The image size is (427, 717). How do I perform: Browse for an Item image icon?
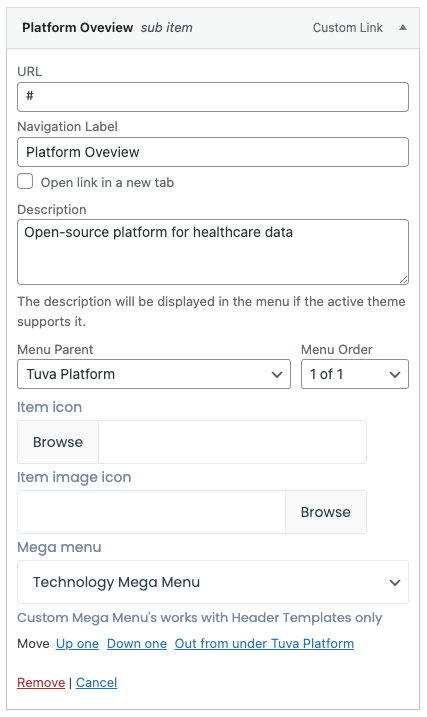pos(326,512)
